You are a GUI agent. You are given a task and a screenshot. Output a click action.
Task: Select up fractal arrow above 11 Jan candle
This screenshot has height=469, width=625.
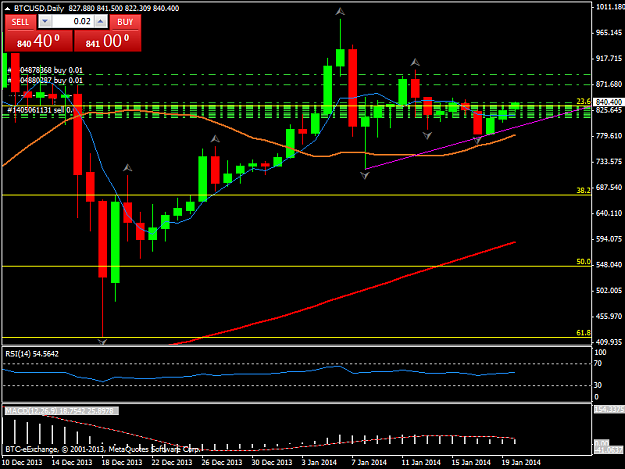(x=415, y=62)
